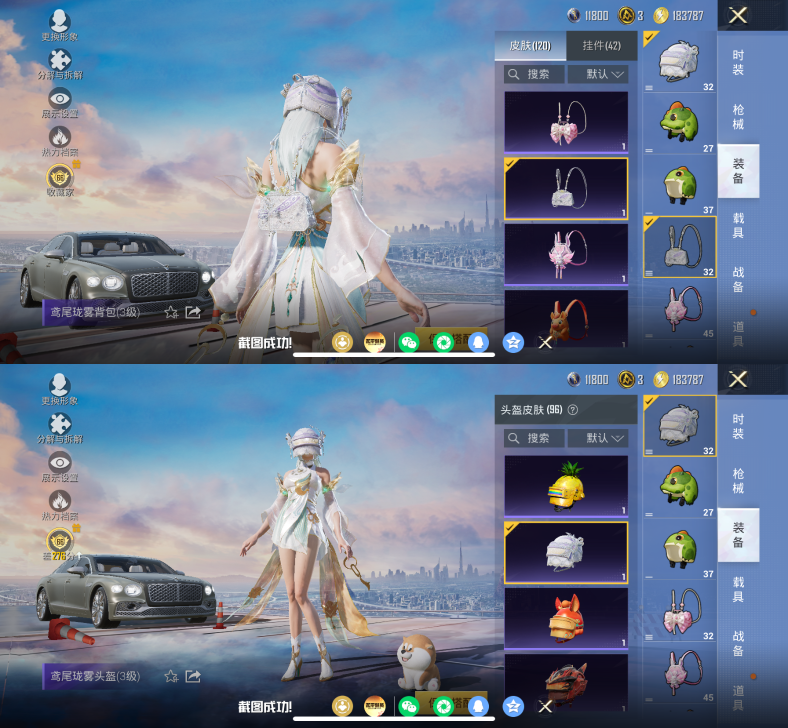Share to WeChat in lower share bar
Screen dimensions: 788x728
click(409, 707)
